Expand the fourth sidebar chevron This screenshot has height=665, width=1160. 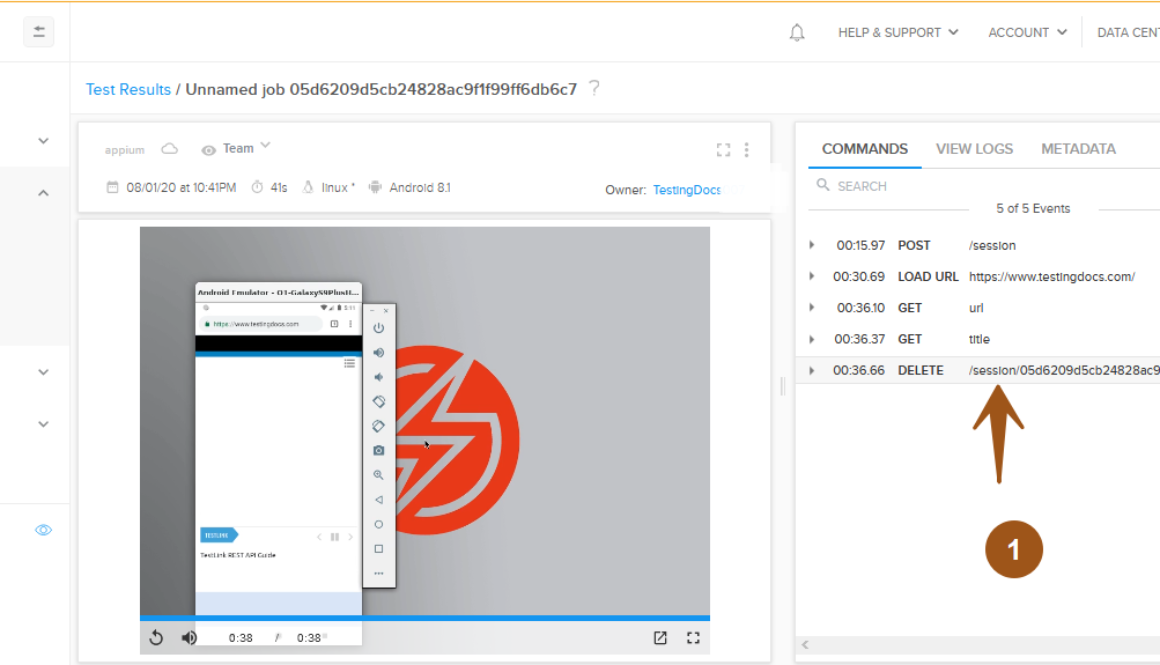point(44,425)
